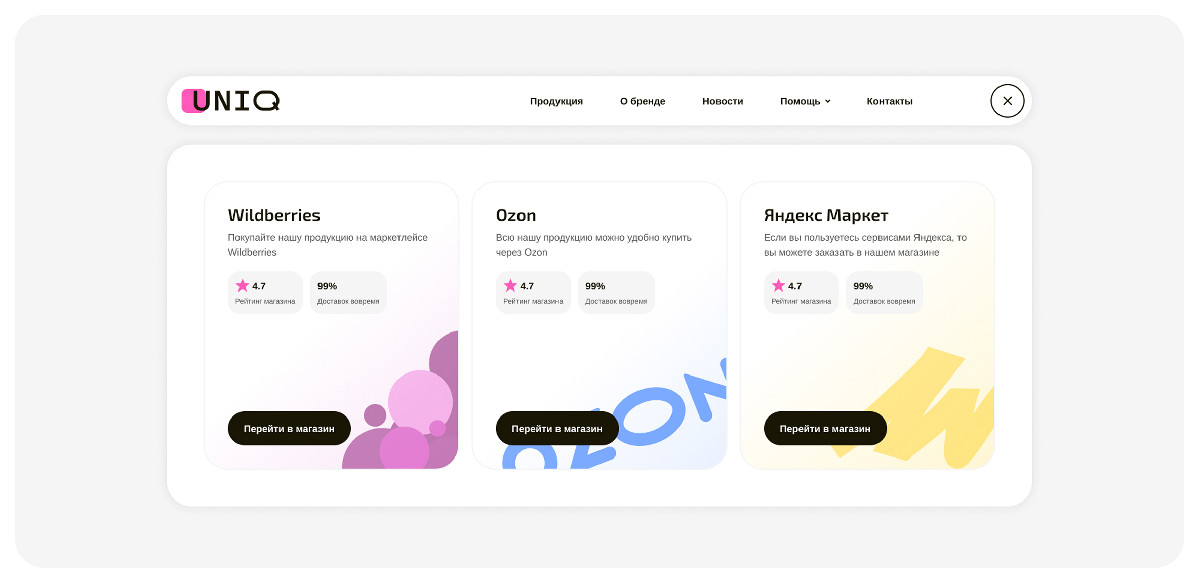This screenshot has width=1200, height=584.
Task: Click the 4.7 rating on Wildberries card
Action: click(x=265, y=292)
